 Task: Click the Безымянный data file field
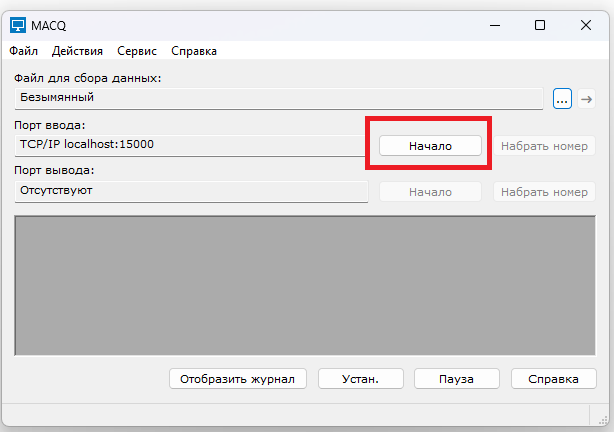coord(278,98)
